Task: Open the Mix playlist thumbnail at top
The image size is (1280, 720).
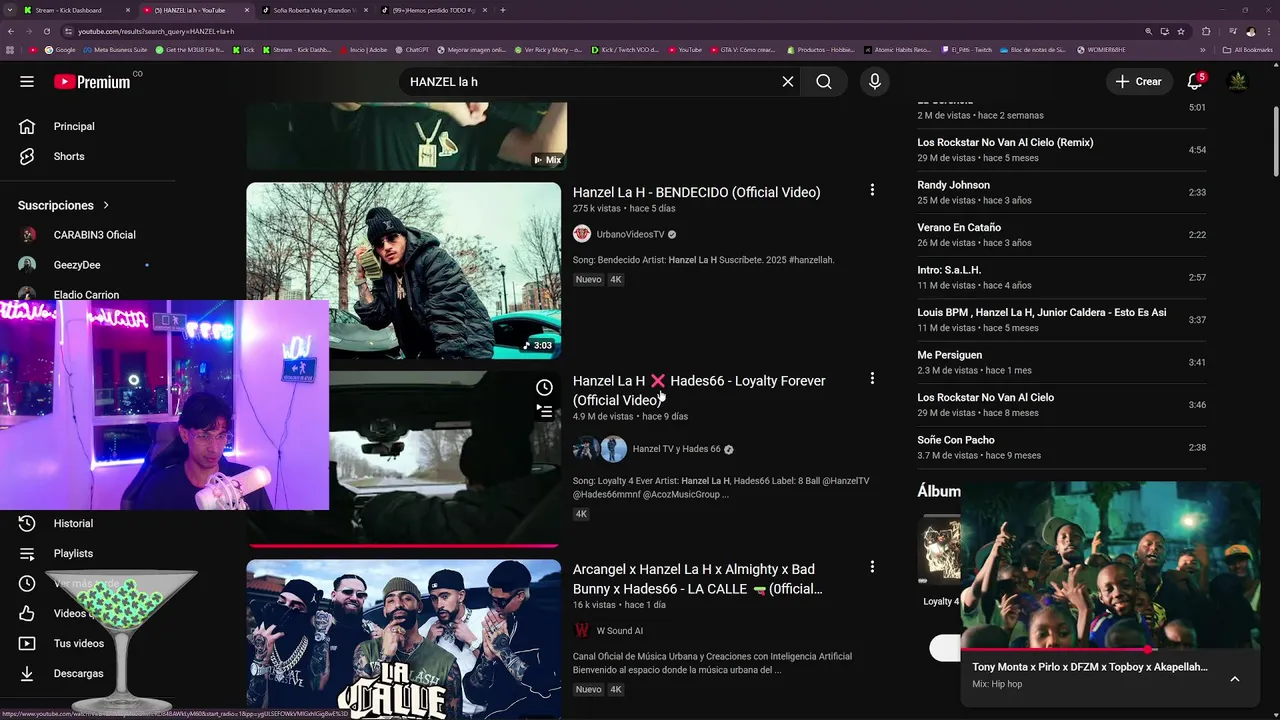Action: [x=406, y=136]
